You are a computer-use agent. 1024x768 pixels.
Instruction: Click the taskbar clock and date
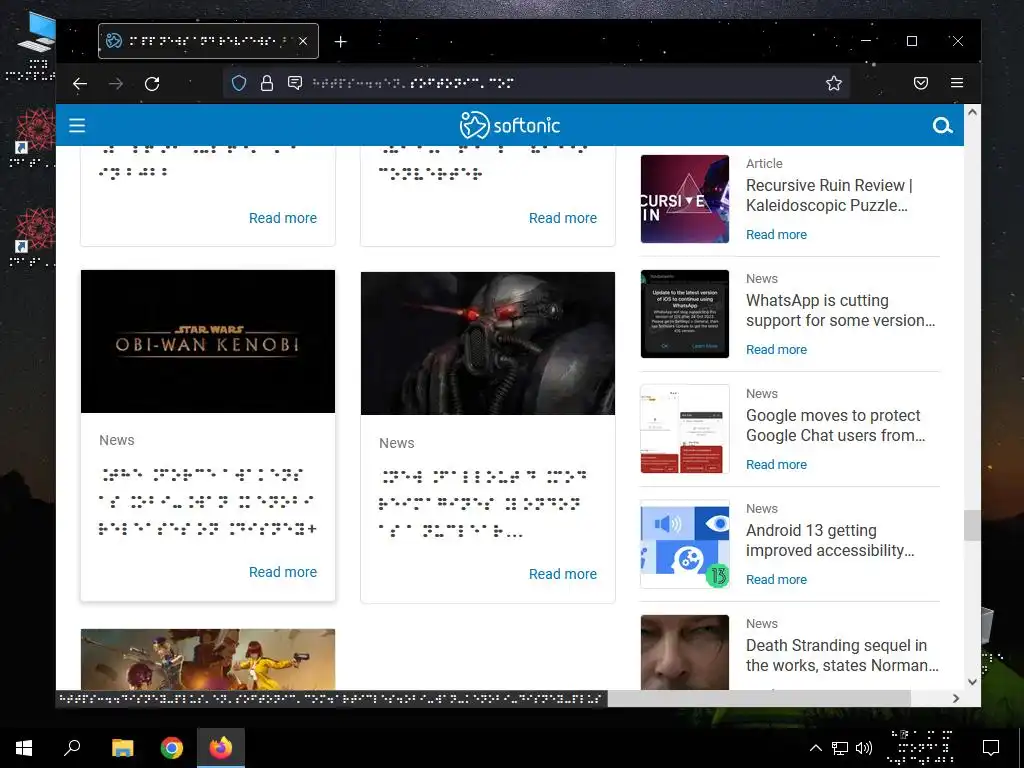pos(922,748)
